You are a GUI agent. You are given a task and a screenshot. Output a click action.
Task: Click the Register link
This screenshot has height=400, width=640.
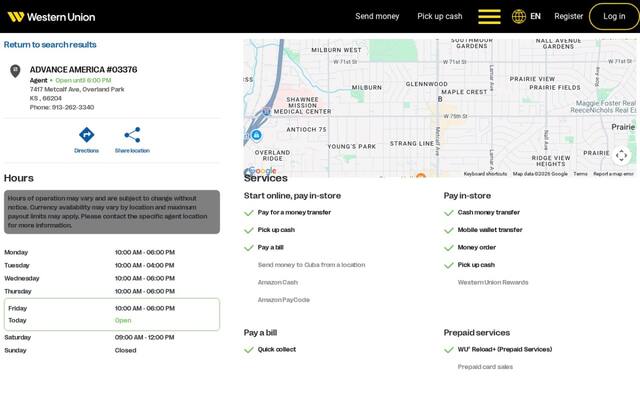569,16
